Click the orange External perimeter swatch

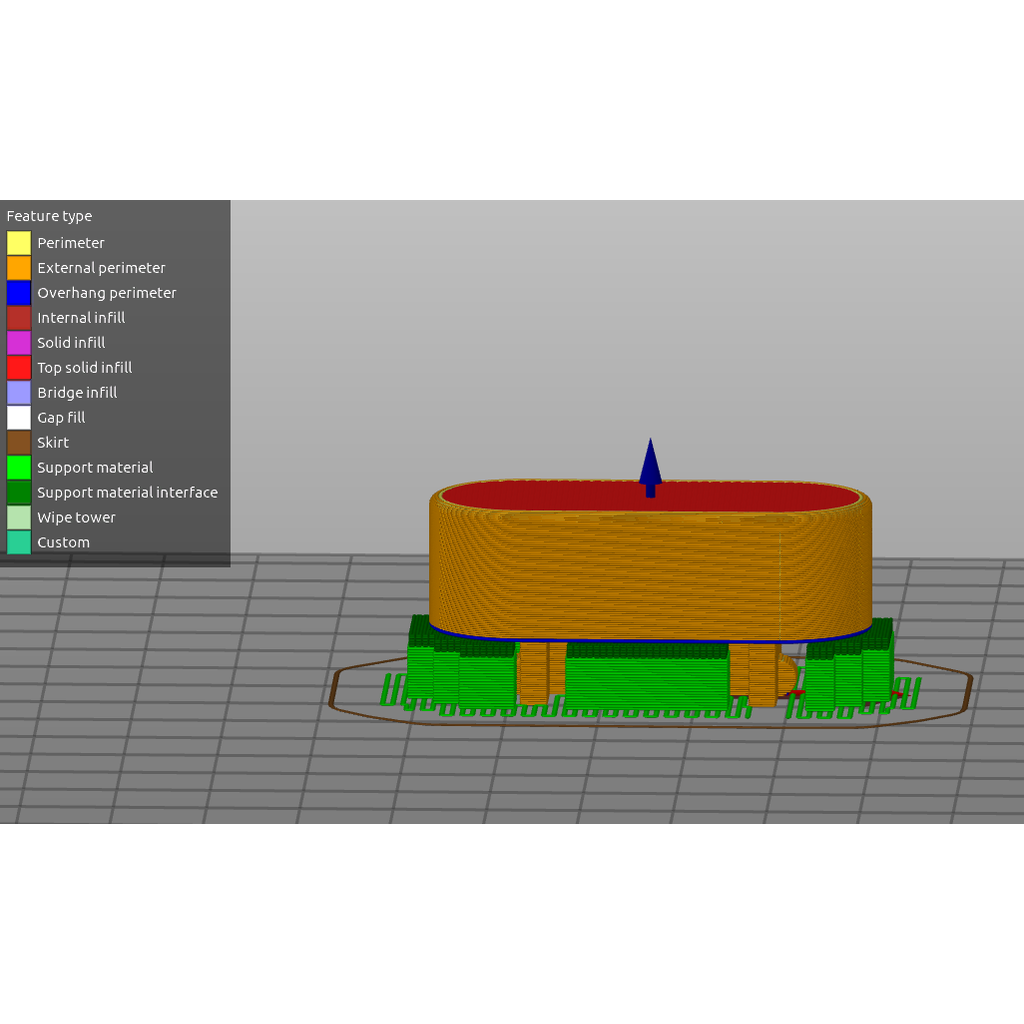19,268
